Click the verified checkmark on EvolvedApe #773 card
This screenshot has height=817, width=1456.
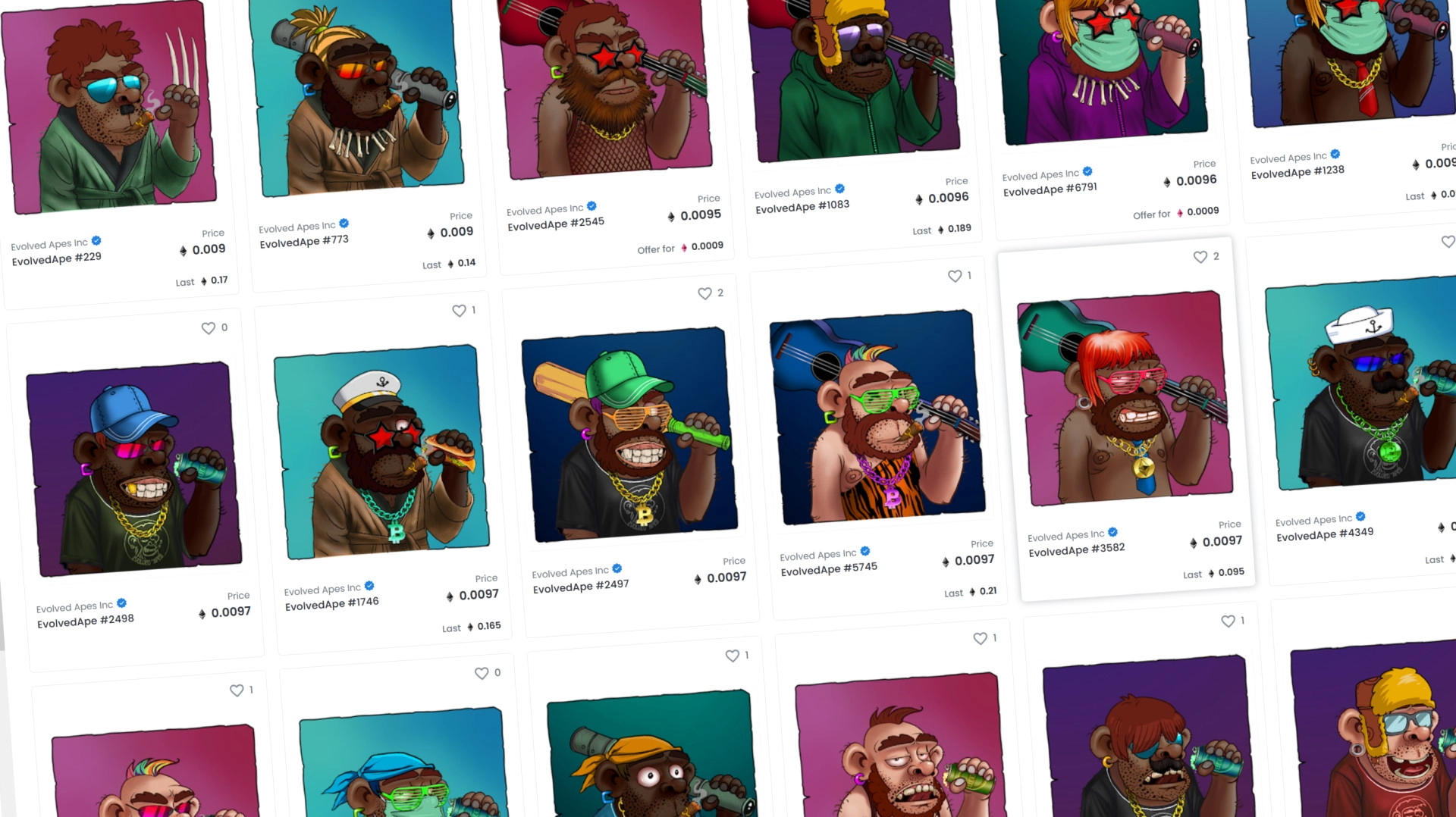click(x=344, y=224)
